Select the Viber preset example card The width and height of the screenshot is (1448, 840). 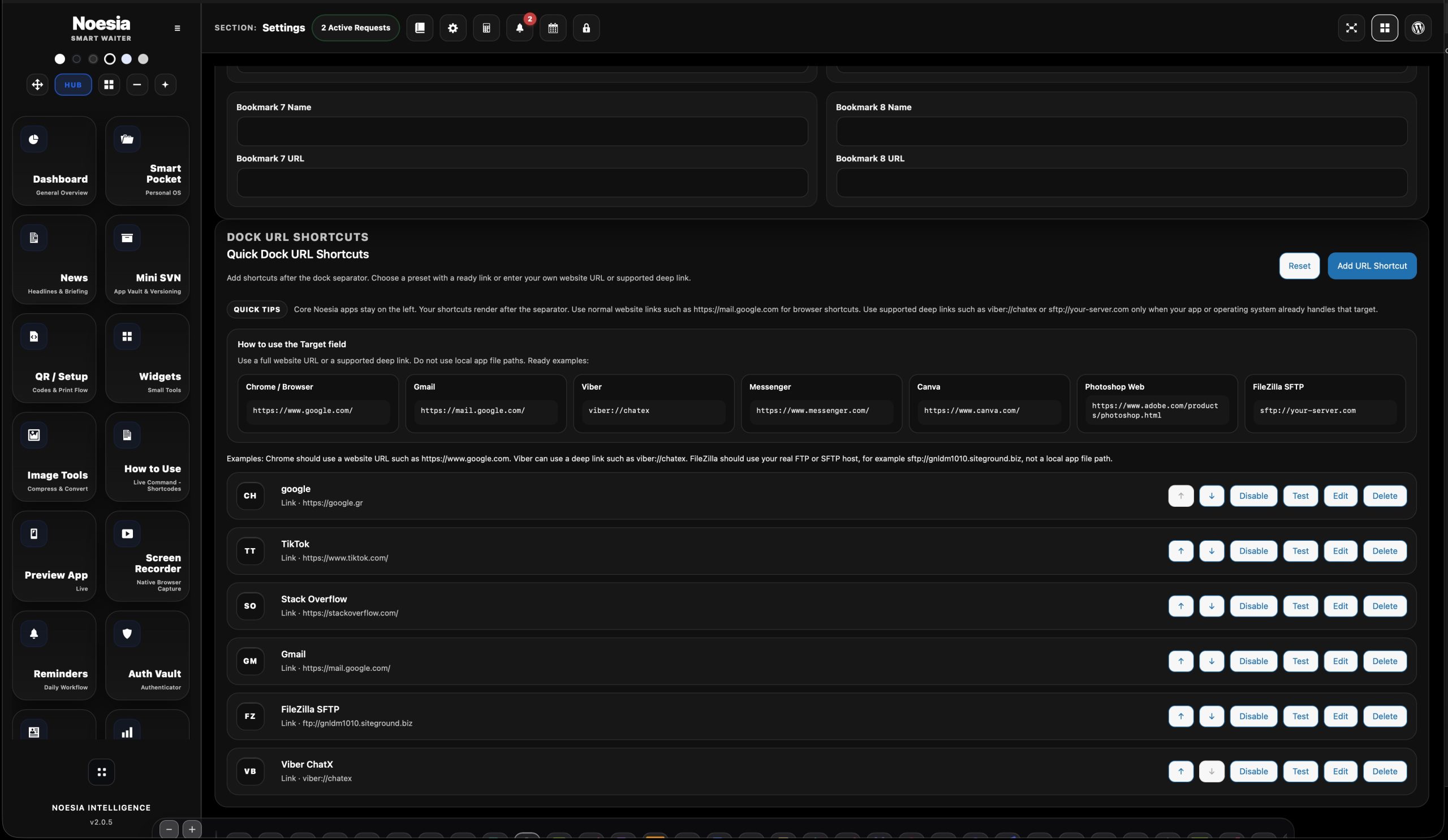653,403
